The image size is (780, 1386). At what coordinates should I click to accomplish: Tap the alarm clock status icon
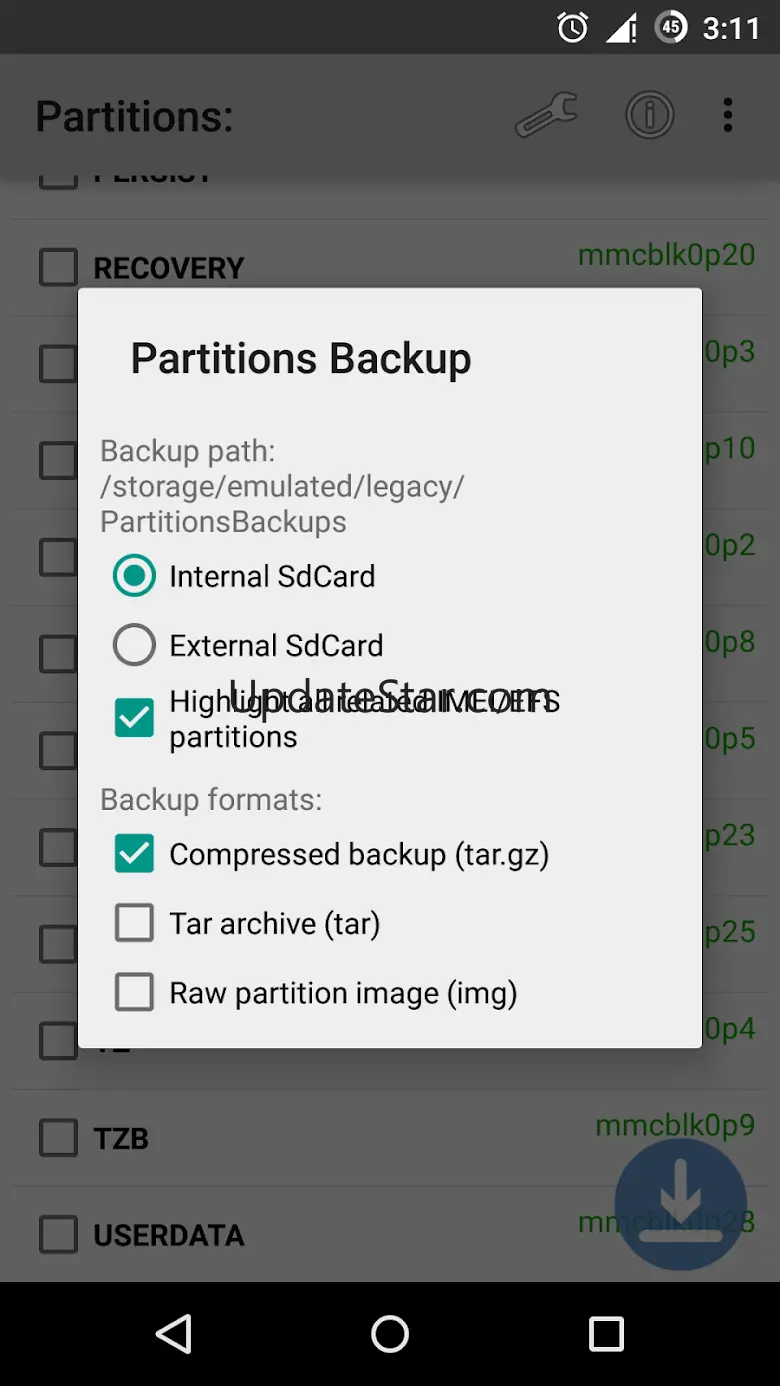(573, 28)
